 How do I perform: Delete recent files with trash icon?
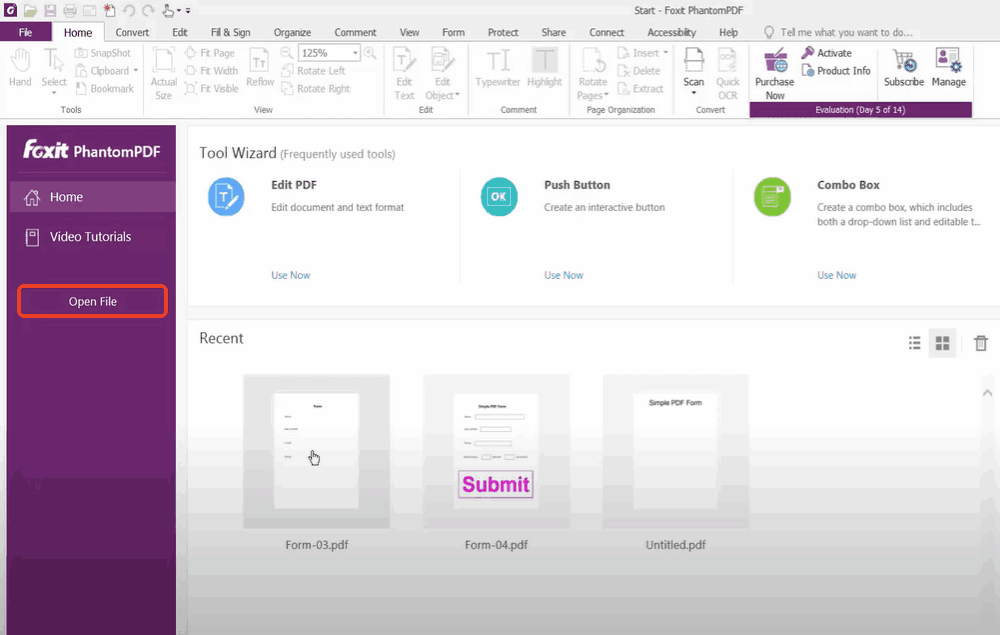[x=981, y=343]
